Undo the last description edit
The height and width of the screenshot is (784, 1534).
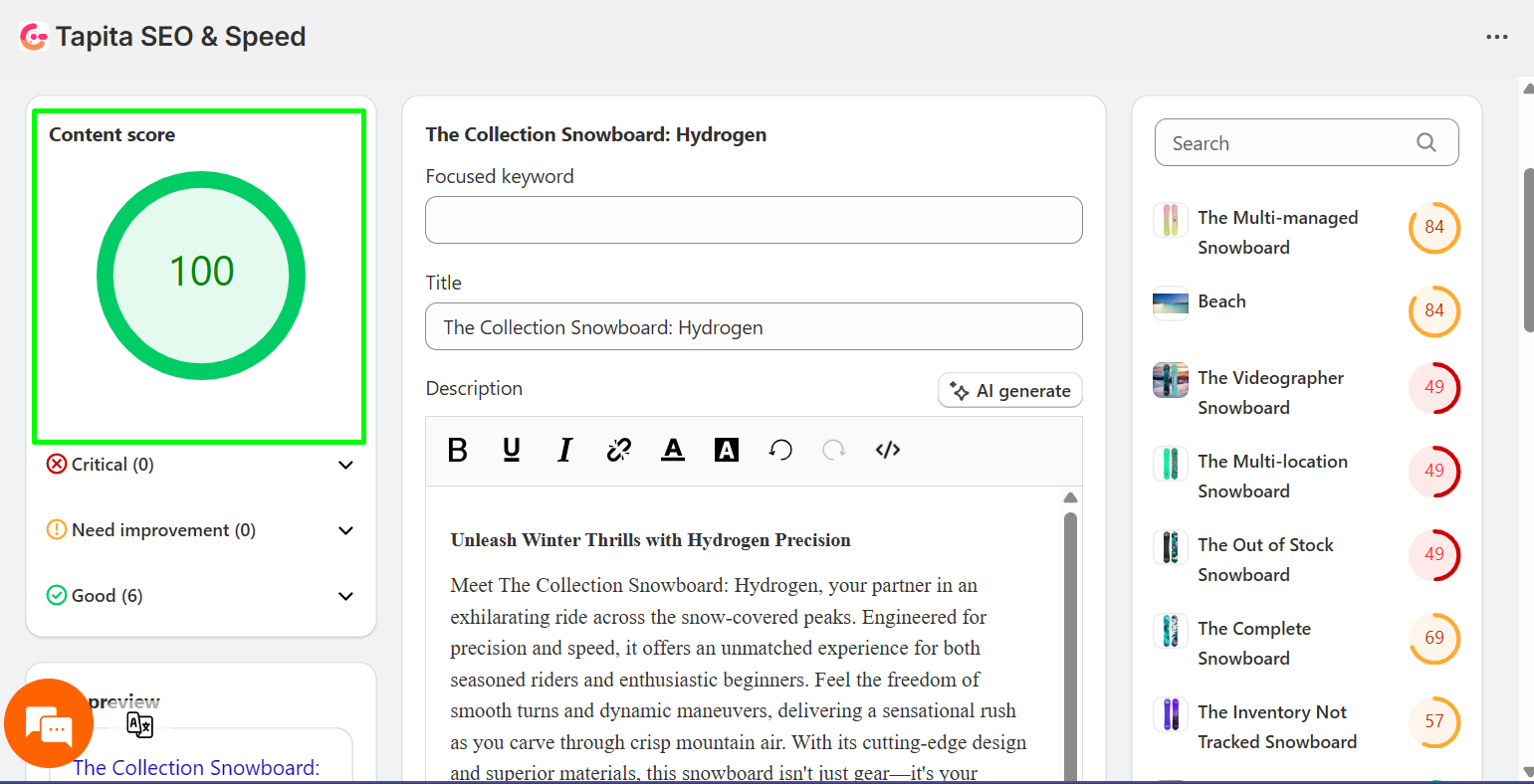780,450
